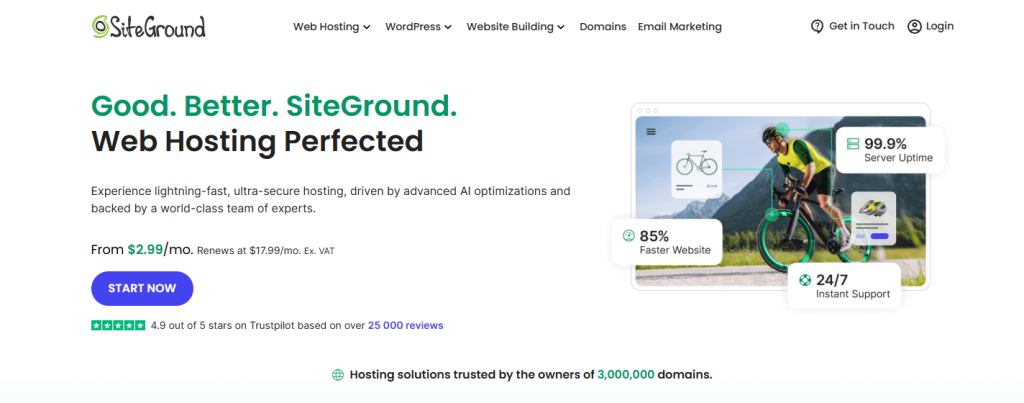The height and width of the screenshot is (403, 1024).
Task: Click the Login user profile icon
Action: tap(914, 27)
